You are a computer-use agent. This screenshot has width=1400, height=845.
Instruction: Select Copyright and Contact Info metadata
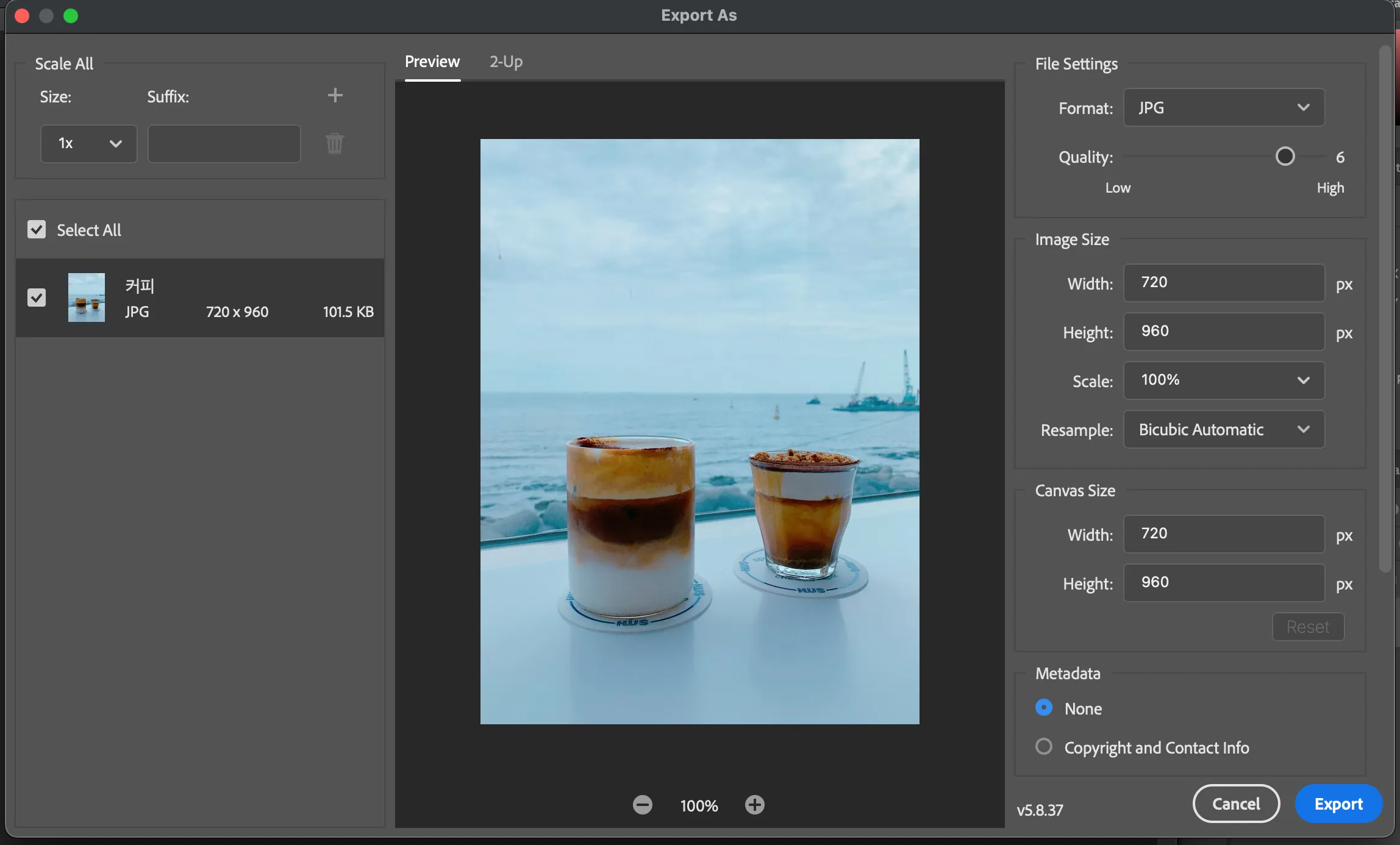(1044, 746)
